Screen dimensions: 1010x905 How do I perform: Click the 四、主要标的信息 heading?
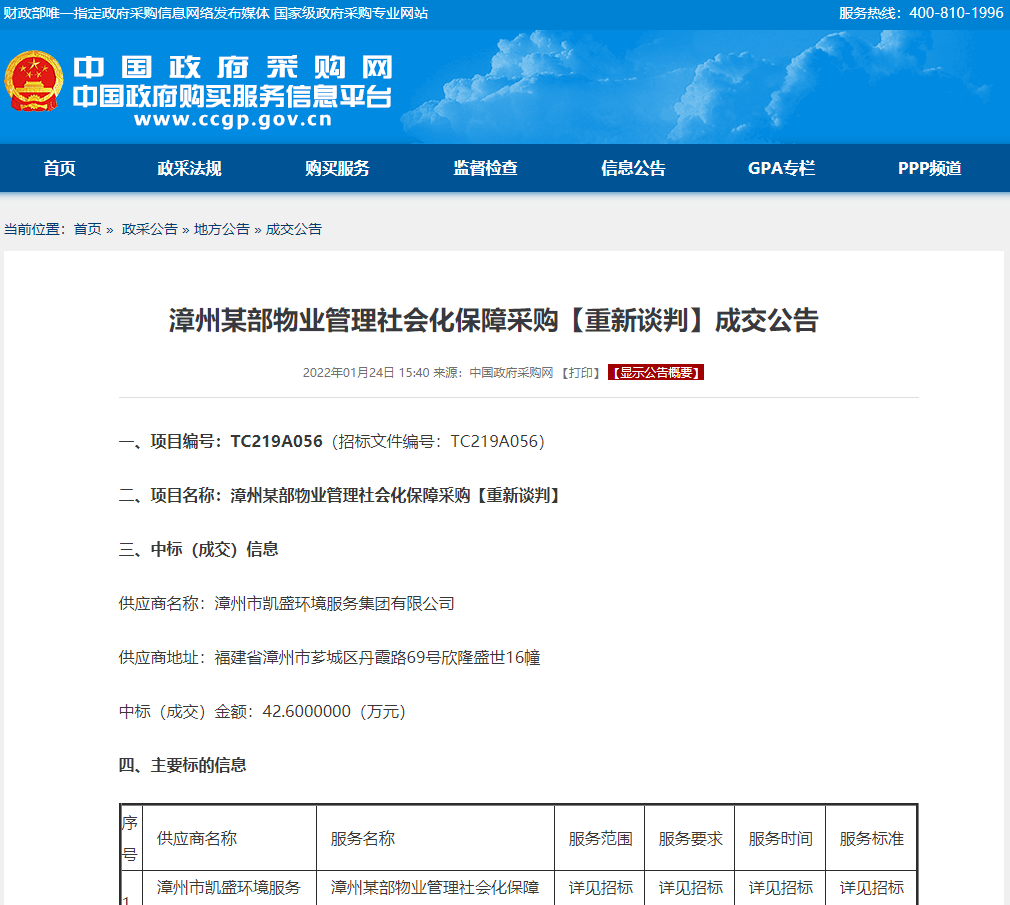tap(183, 765)
